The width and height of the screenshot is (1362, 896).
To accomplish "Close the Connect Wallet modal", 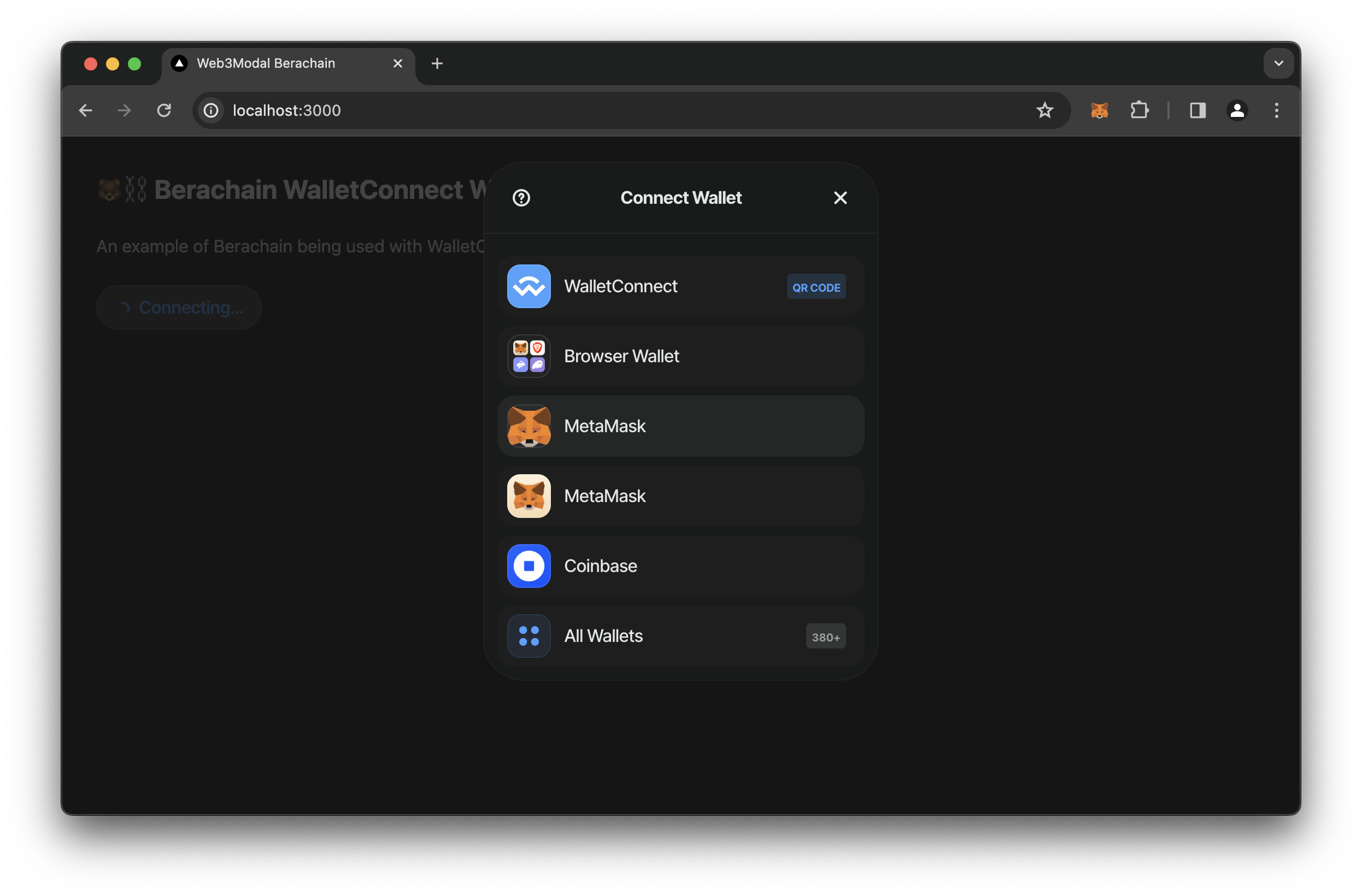I will coord(840,197).
